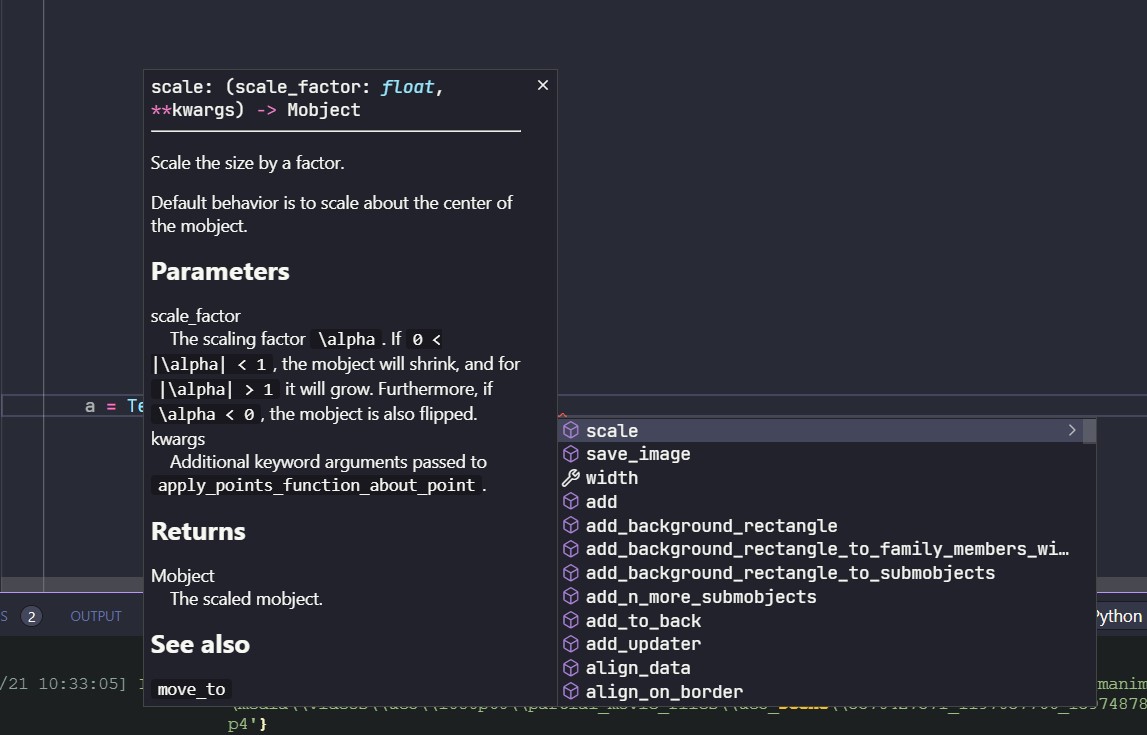This screenshot has height=735, width=1147.
Task: Click the suggestion list scrollbar thumb
Action: coord(1089,431)
